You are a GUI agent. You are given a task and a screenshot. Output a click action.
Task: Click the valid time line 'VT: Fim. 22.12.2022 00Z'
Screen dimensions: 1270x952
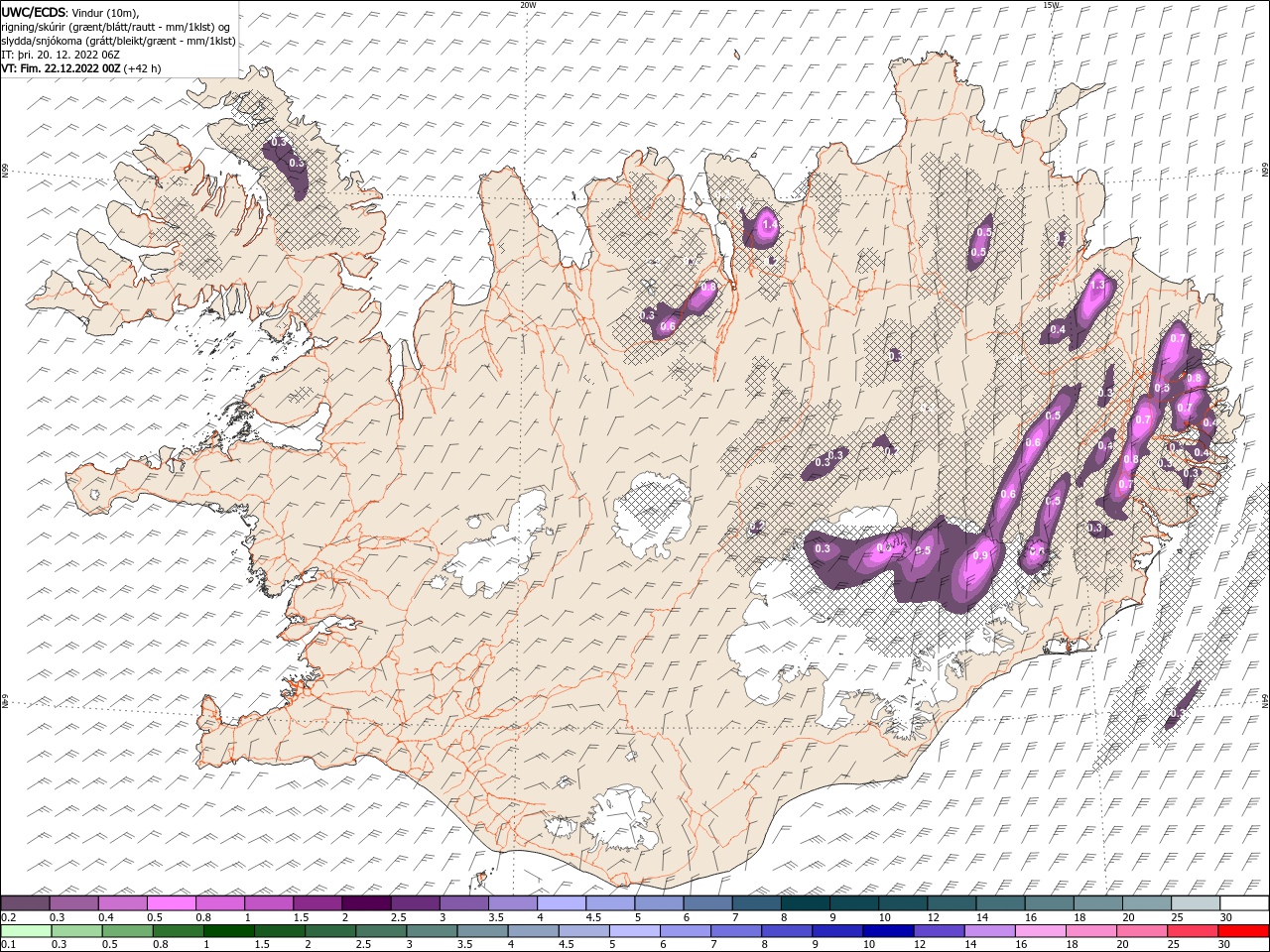pos(62,68)
